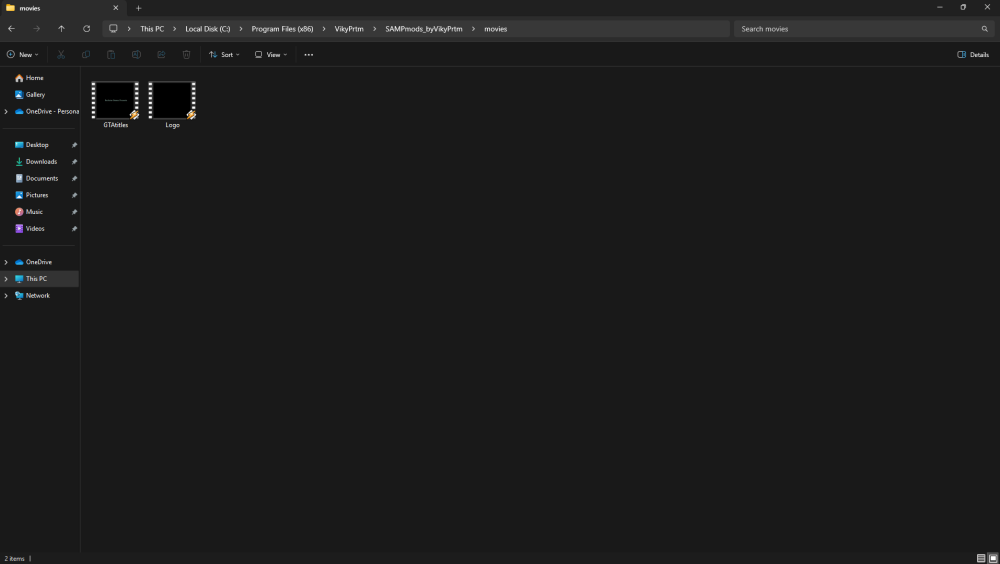Switch to large thumbnails view icon
The width and height of the screenshot is (1000, 564).
[x=993, y=558]
